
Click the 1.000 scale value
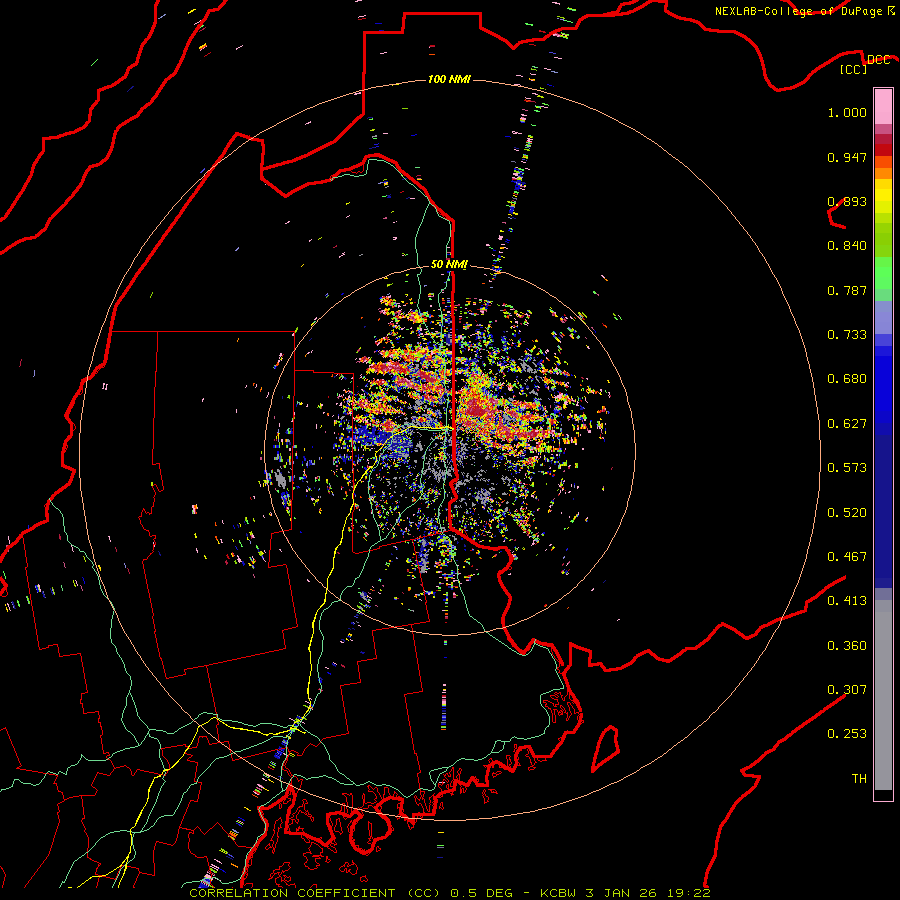pos(847,112)
